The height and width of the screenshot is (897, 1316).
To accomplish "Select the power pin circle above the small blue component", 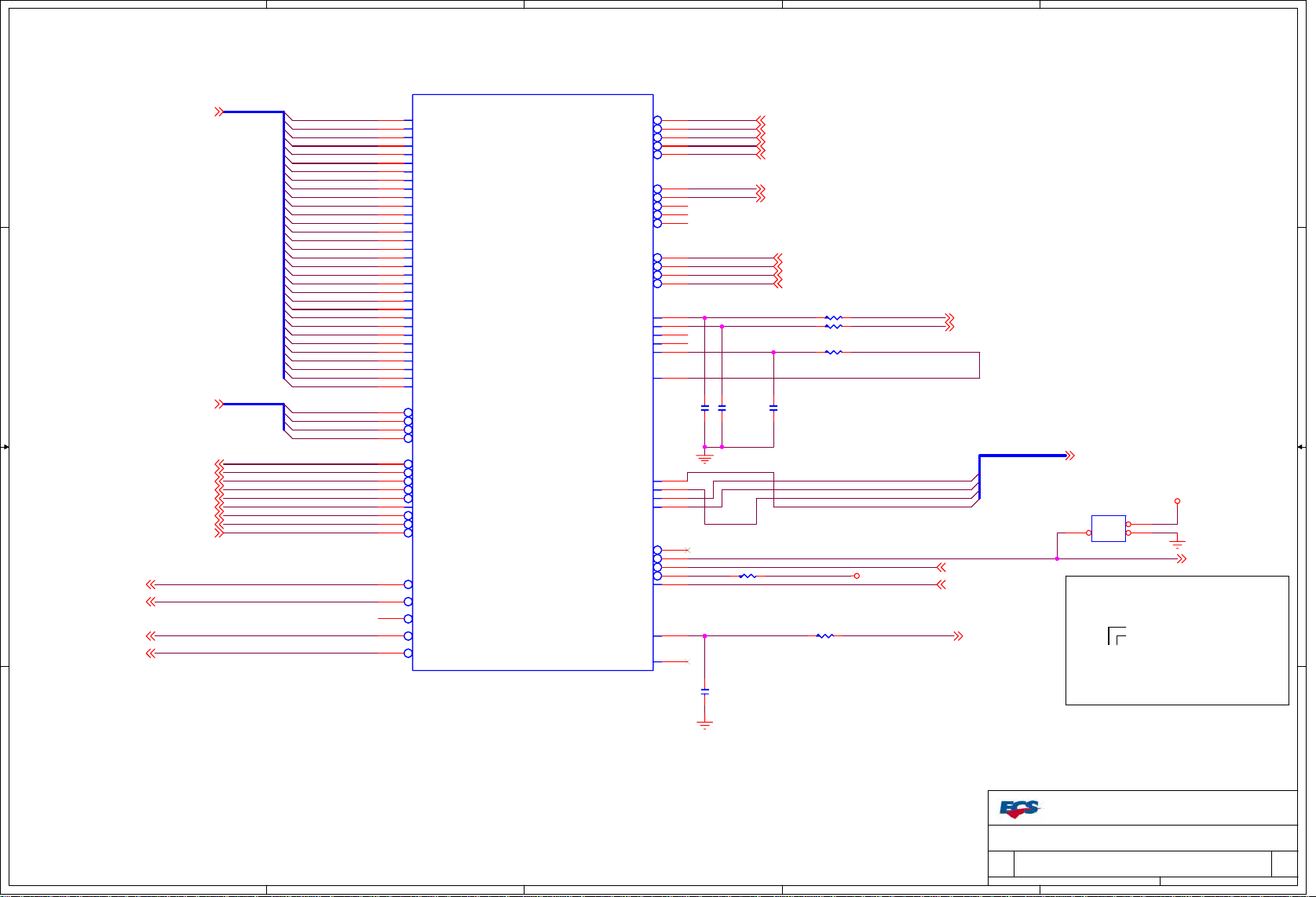I will [x=1177, y=501].
